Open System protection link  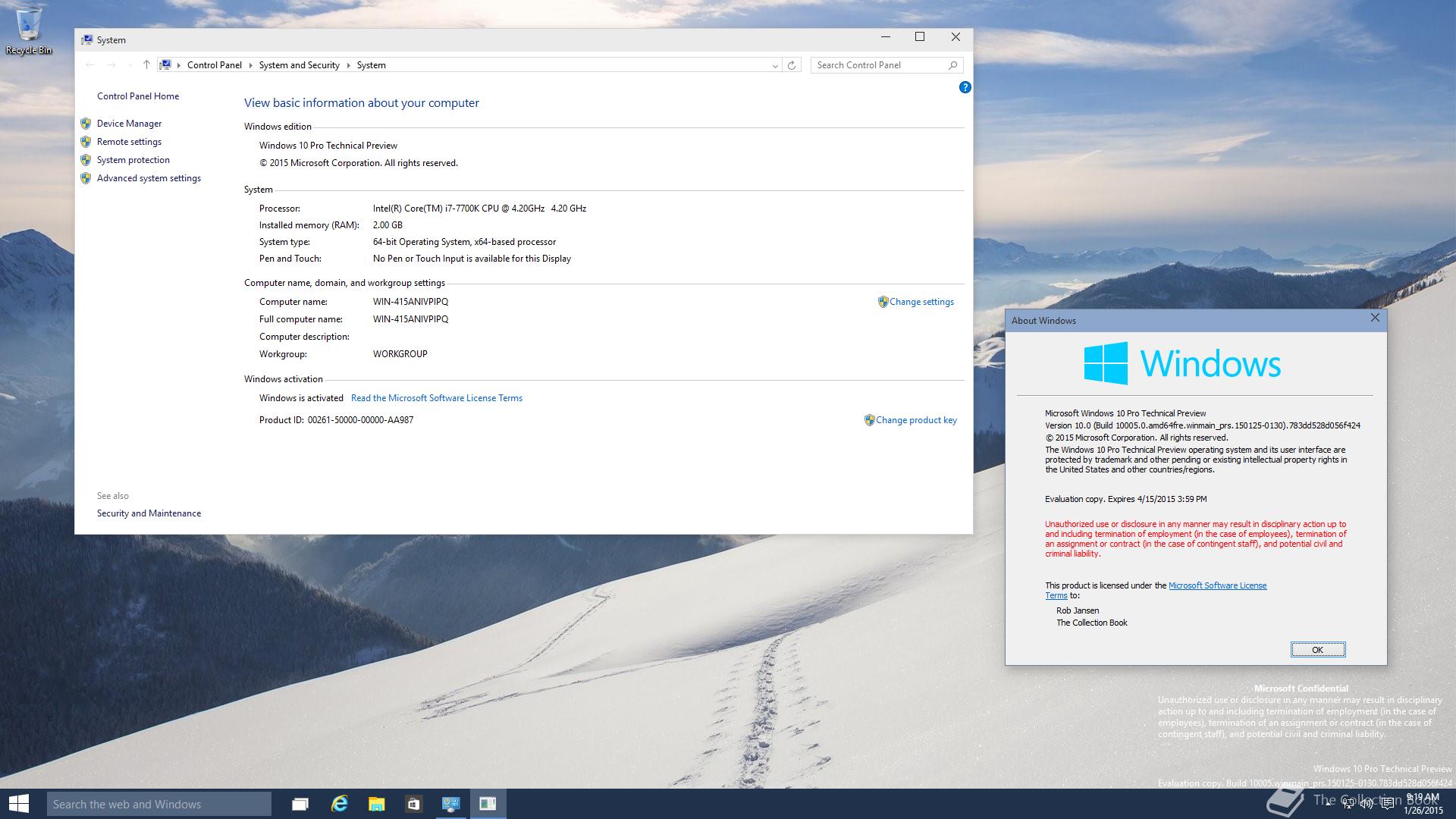click(x=133, y=160)
